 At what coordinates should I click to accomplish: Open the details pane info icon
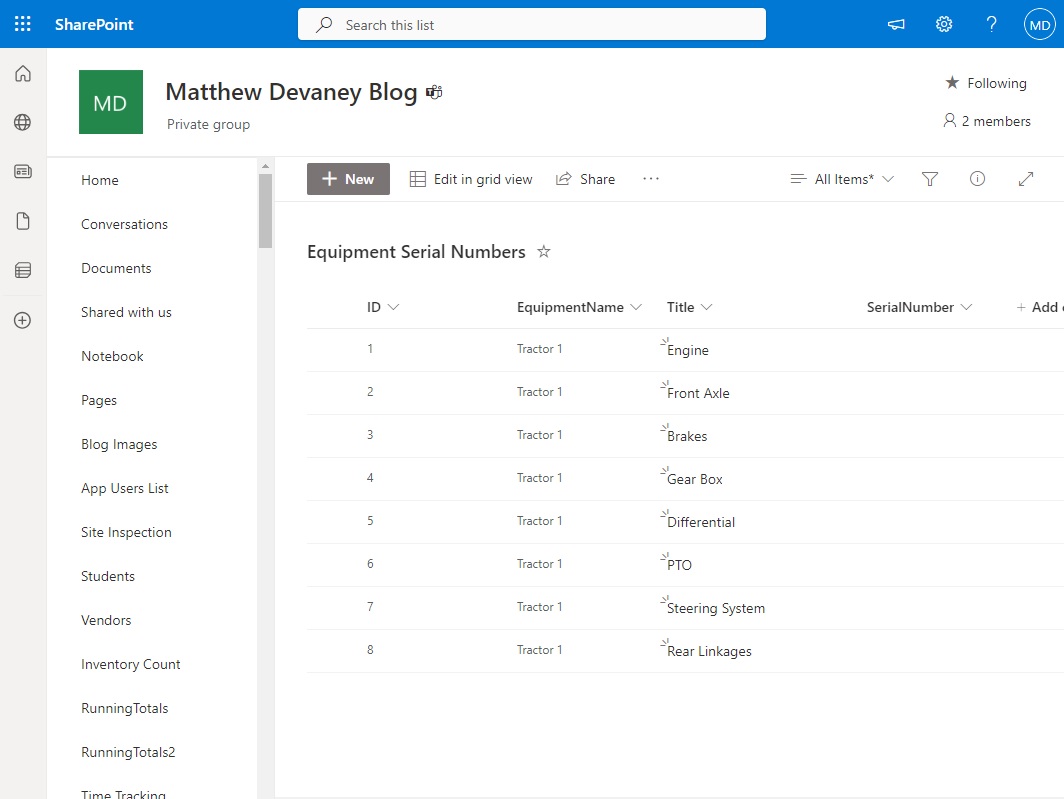[978, 179]
